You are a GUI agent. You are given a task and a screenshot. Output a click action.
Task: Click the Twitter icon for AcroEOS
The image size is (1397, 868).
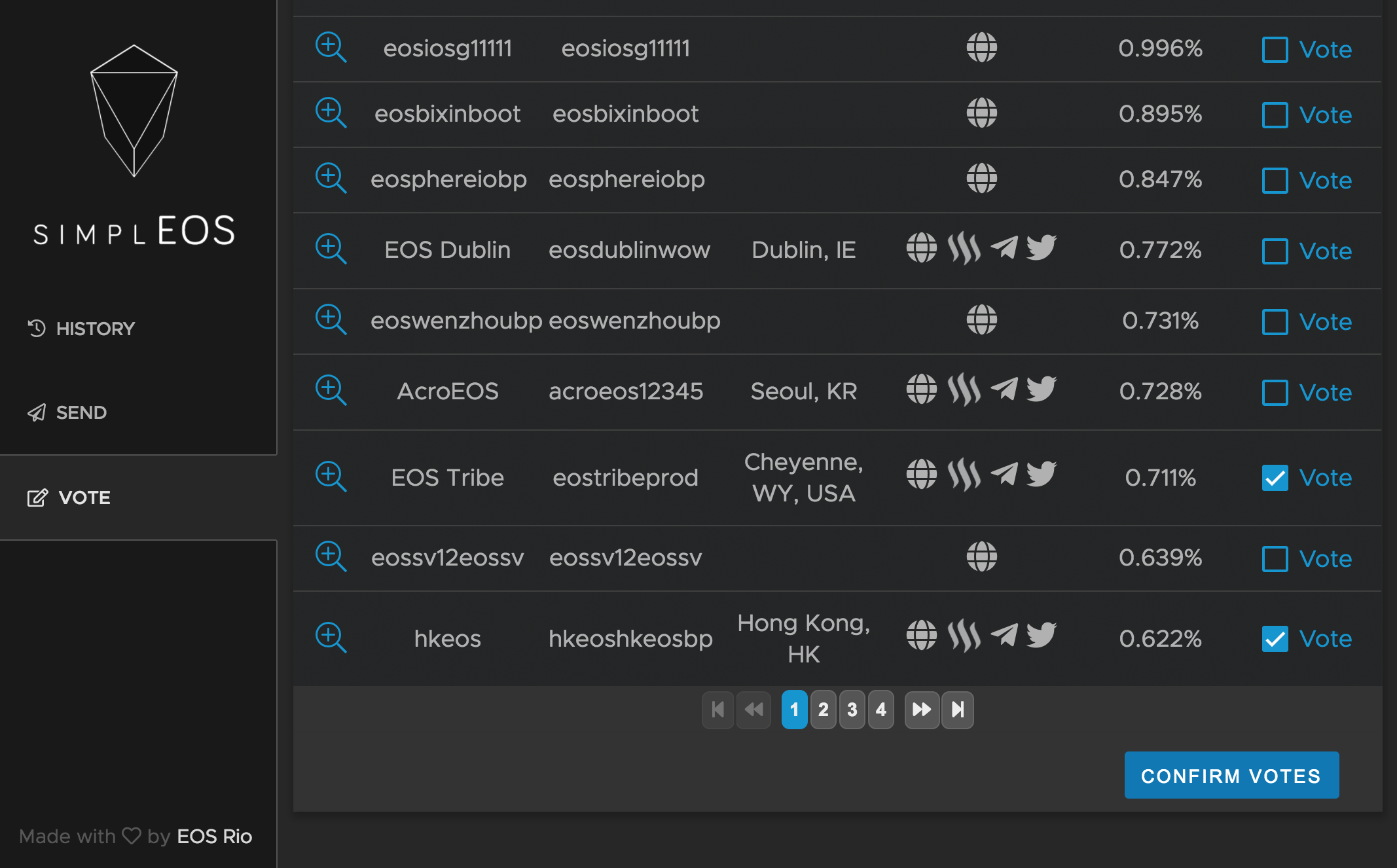pos(1041,390)
